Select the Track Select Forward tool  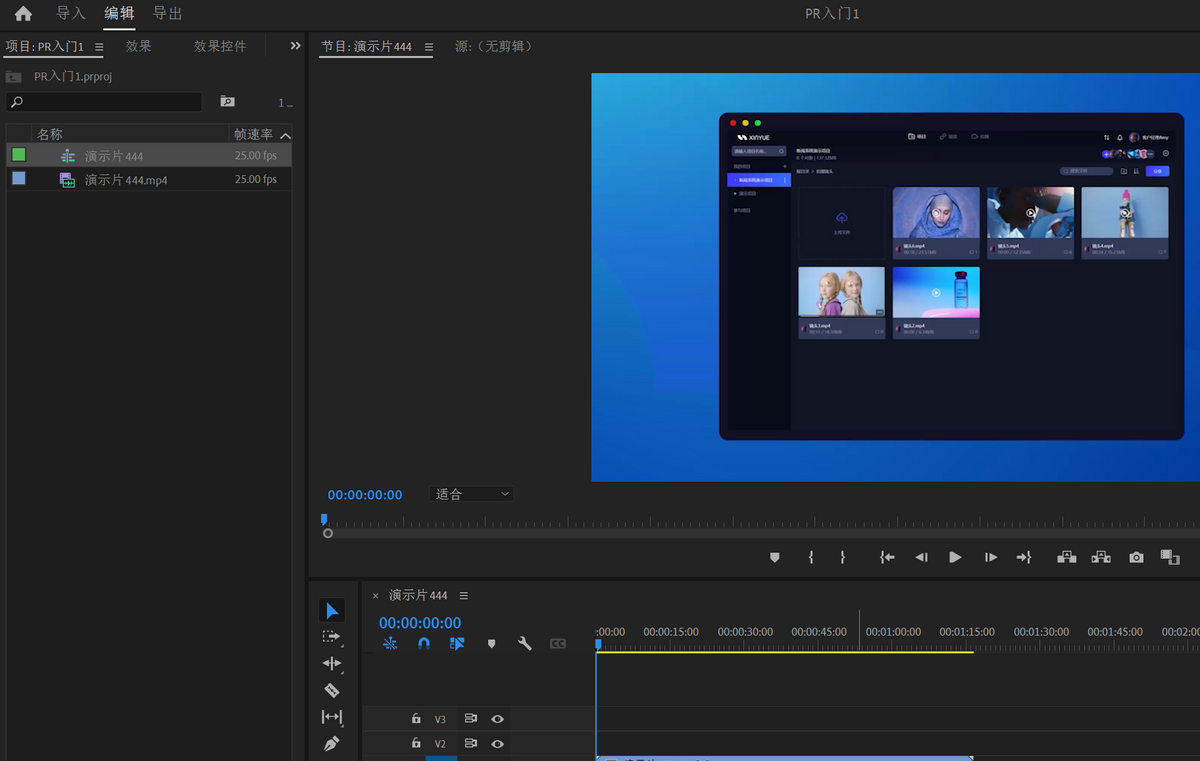click(x=331, y=636)
